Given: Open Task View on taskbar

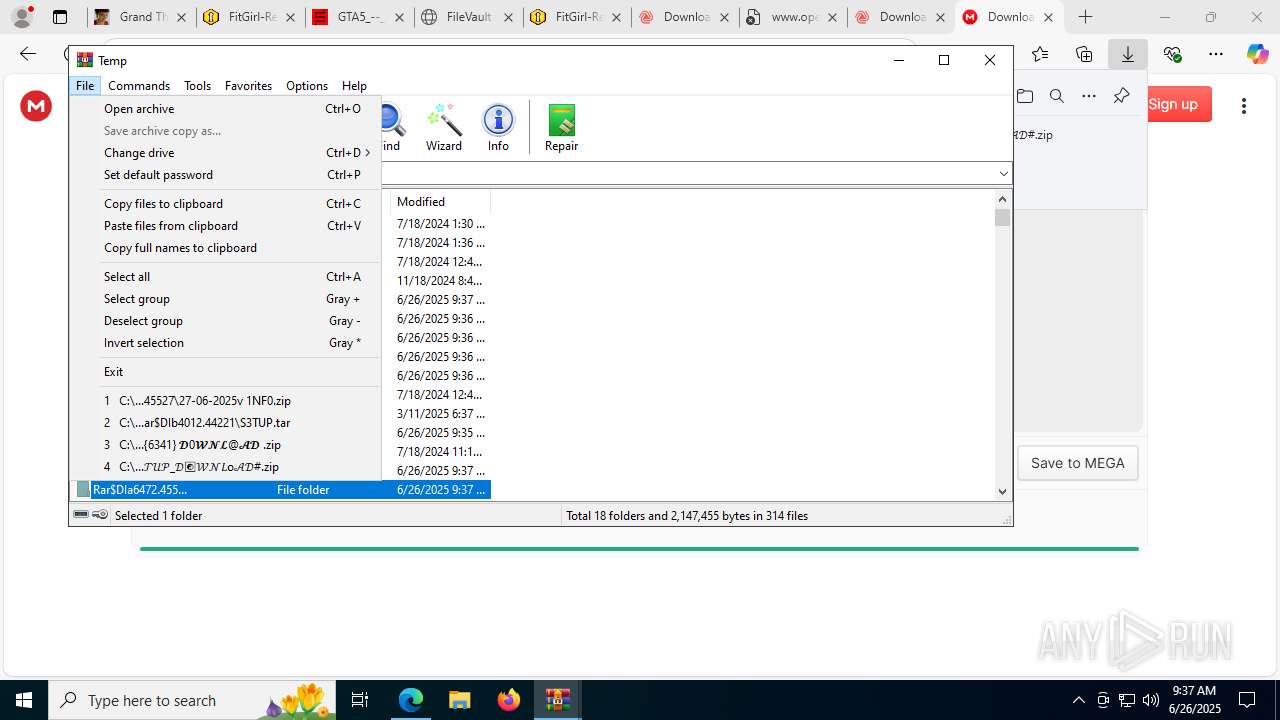Looking at the screenshot, I should point(360,700).
